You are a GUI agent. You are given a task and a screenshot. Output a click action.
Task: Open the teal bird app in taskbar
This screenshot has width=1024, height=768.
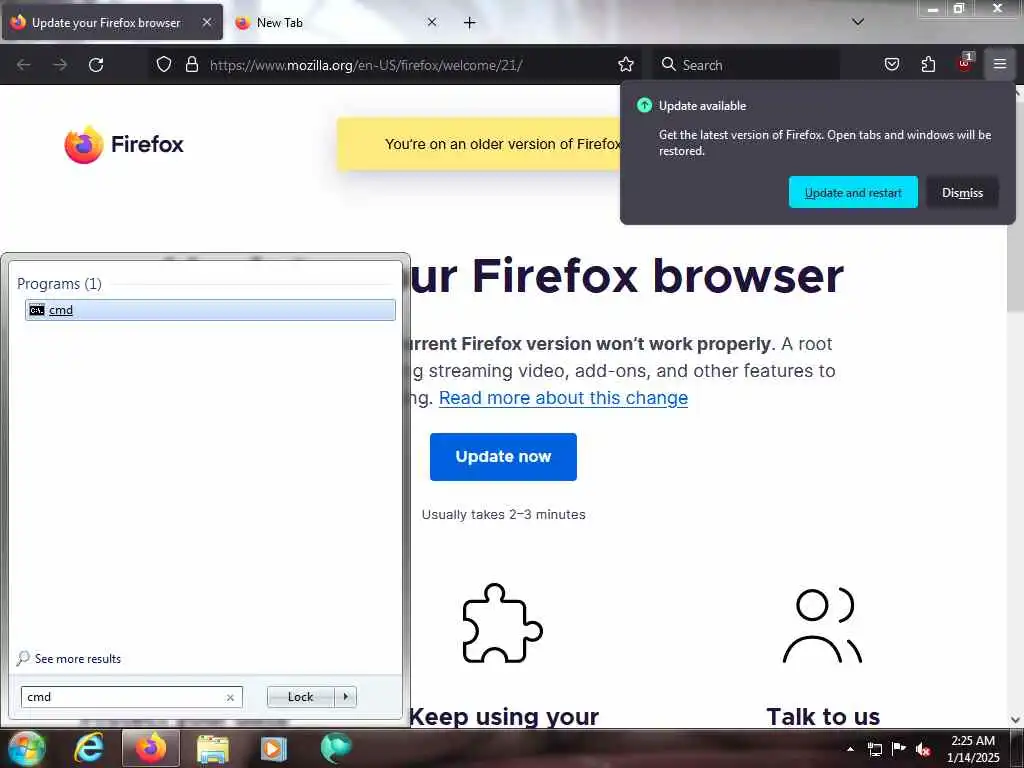(336, 748)
